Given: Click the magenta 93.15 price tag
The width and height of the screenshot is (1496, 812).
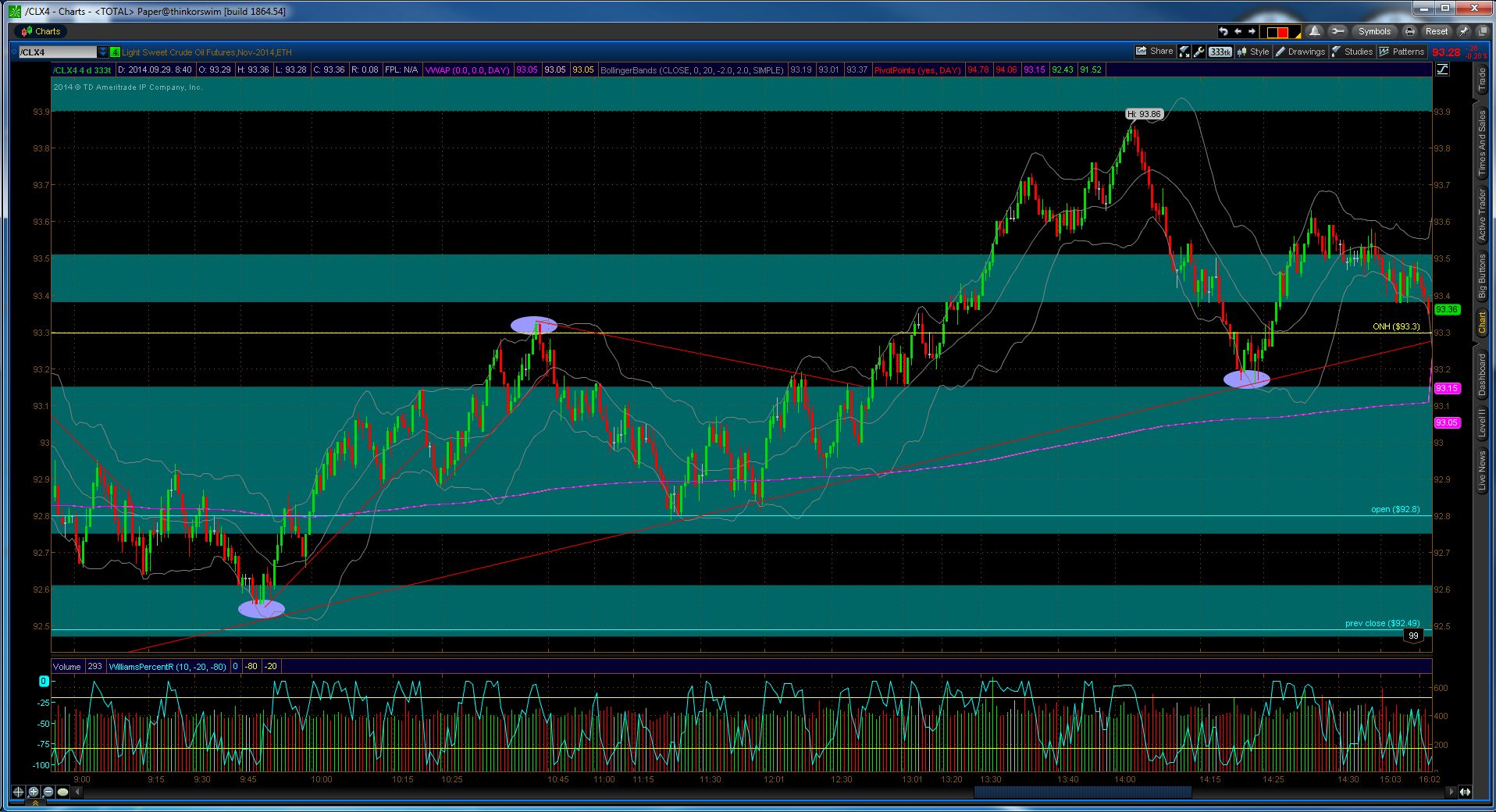Looking at the screenshot, I should pyautogui.click(x=1447, y=388).
